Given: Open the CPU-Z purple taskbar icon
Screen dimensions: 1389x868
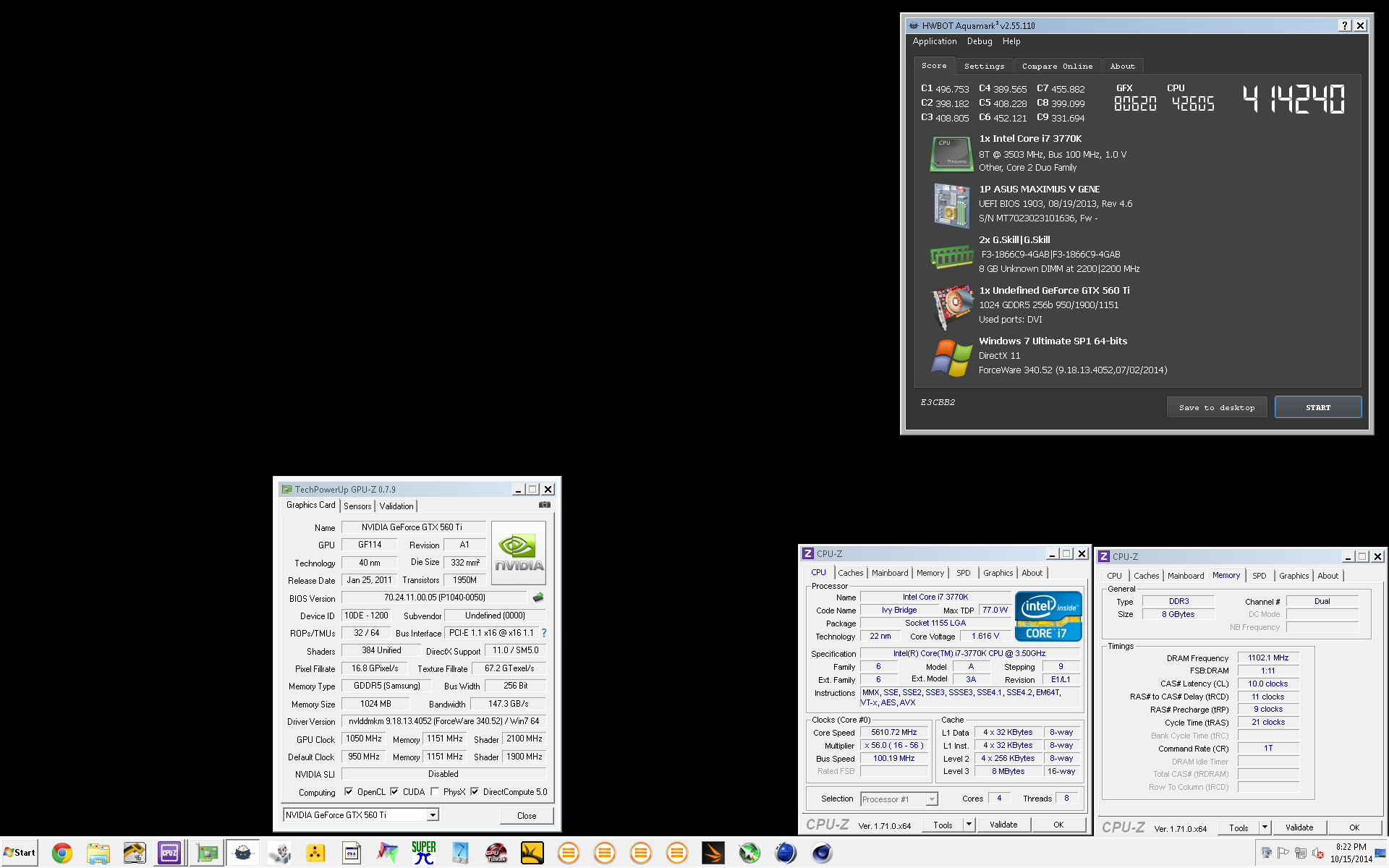Looking at the screenshot, I should (169, 854).
